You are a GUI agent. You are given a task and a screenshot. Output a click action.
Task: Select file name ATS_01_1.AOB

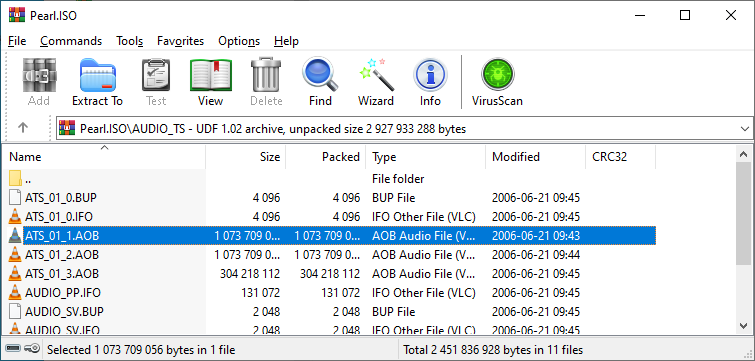(62, 235)
